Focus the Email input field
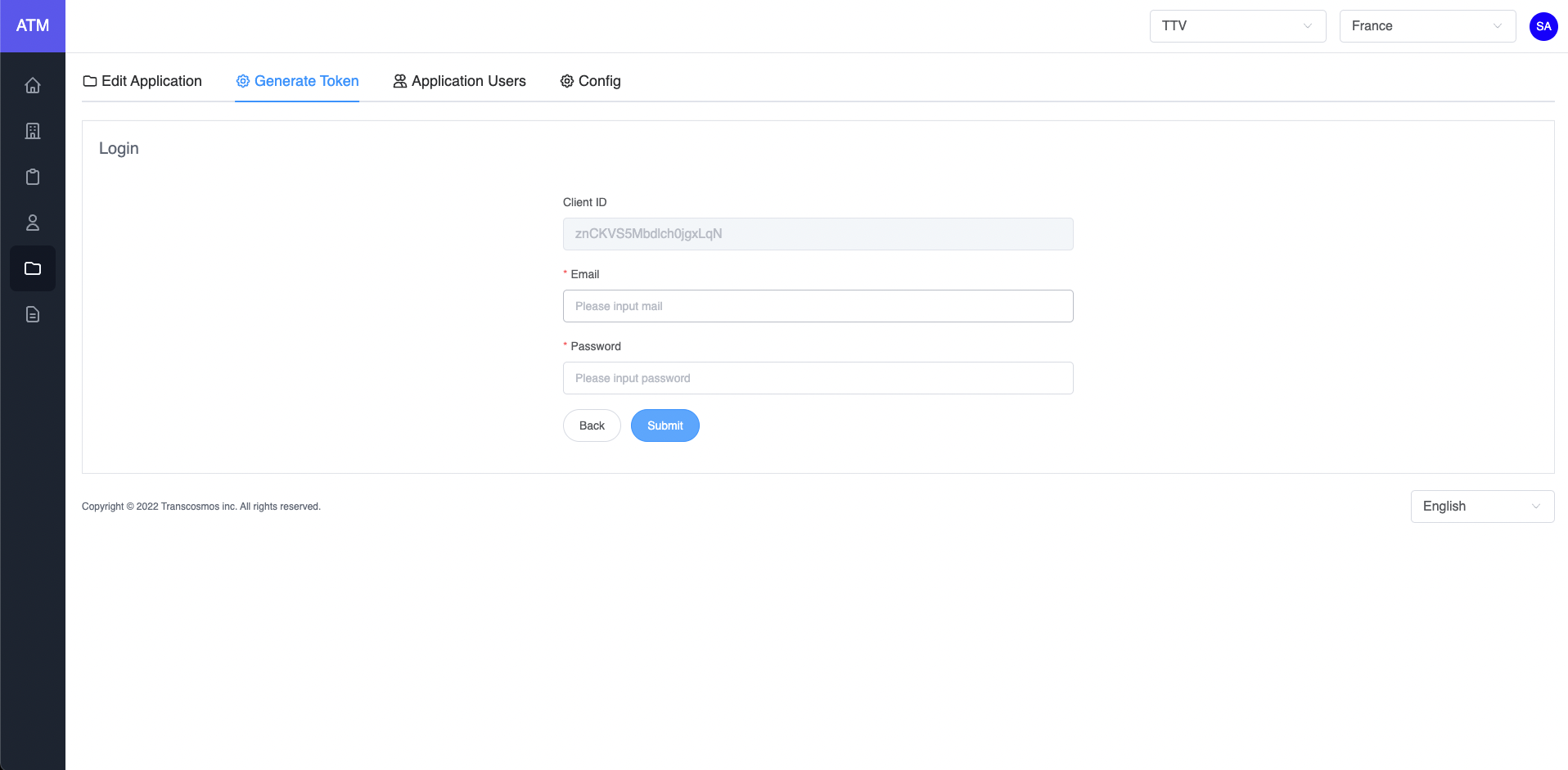 pyautogui.click(x=818, y=306)
